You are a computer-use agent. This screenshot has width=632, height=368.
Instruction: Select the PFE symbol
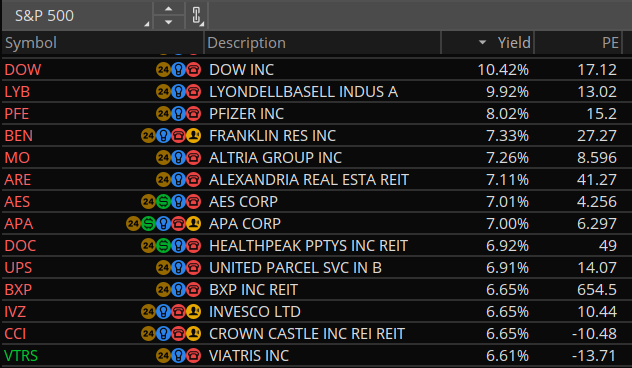[x=17, y=114]
